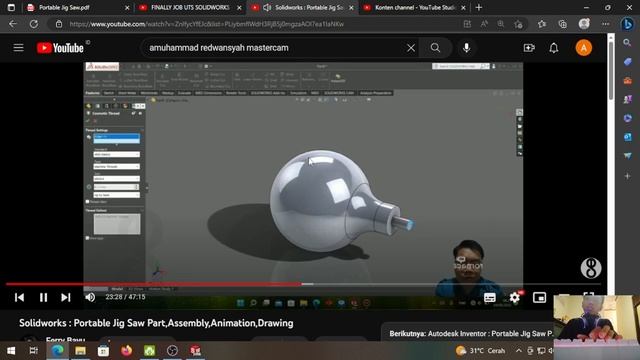Click the 23:28 / 47:15 time display
This screenshot has height=360, width=640.
(x=125, y=297)
